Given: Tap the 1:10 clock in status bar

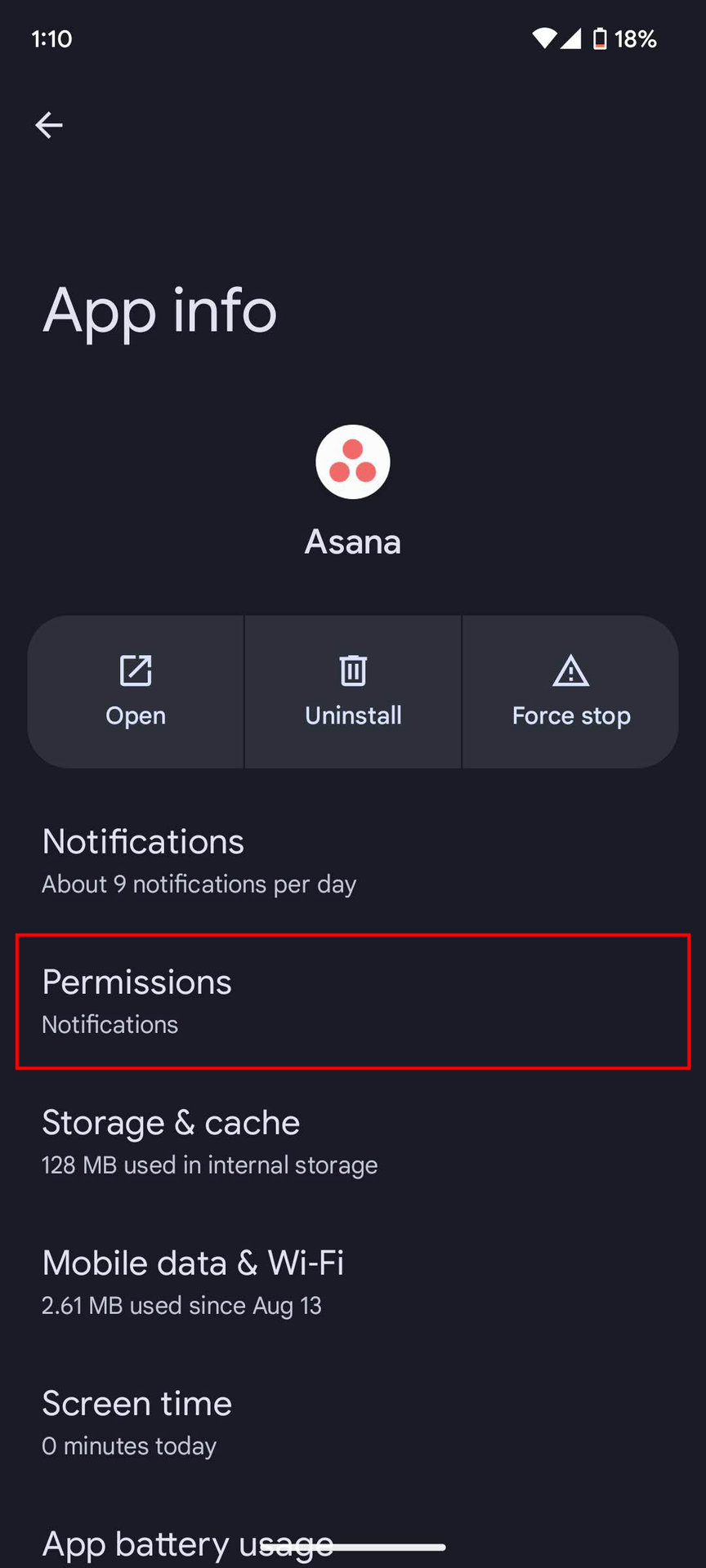Looking at the screenshot, I should pos(51,38).
